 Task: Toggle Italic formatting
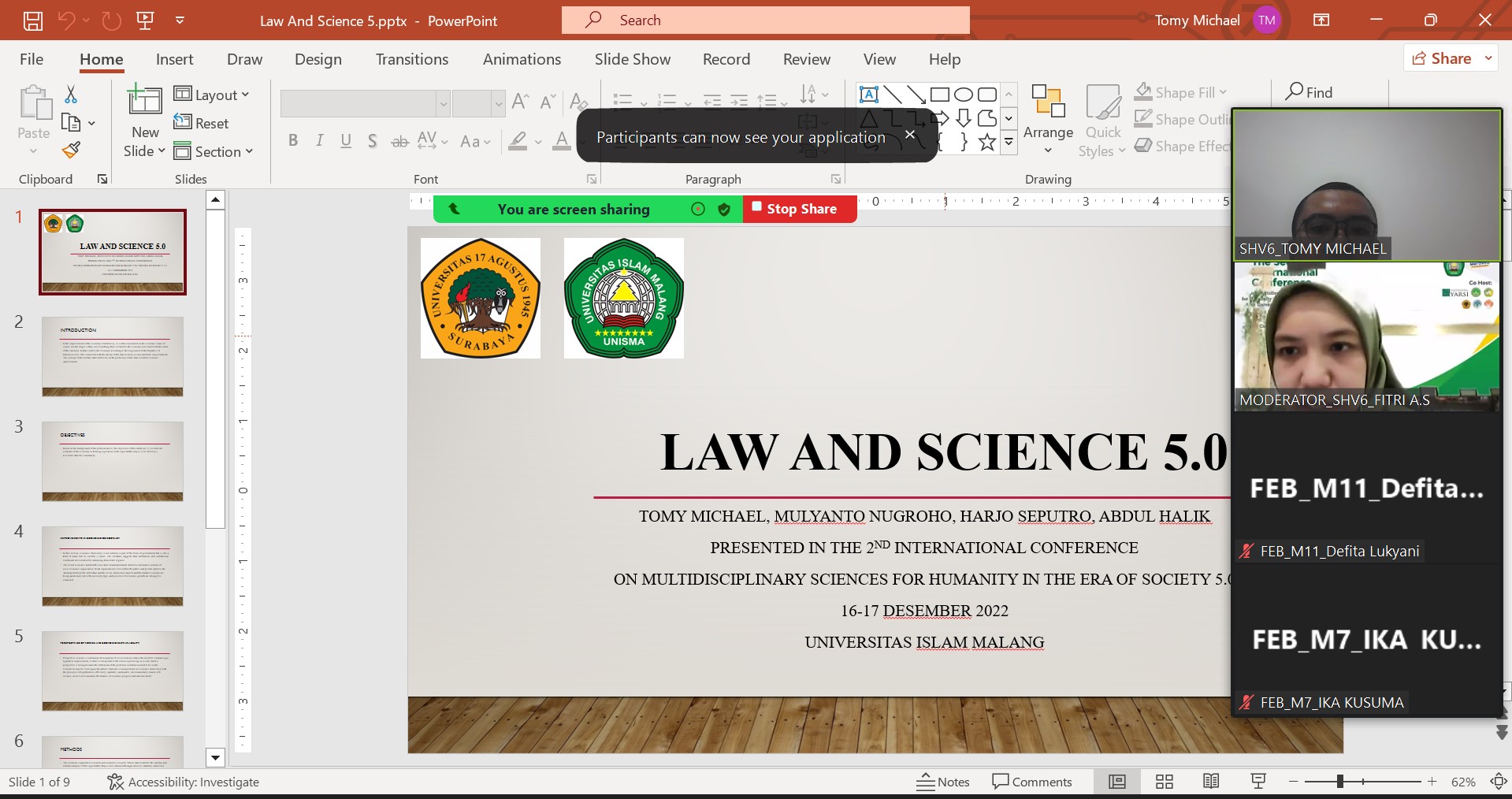[x=319, y=141]
